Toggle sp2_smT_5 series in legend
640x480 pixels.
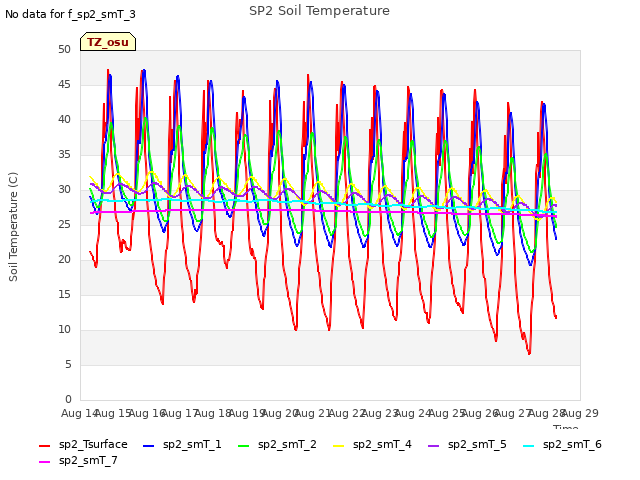[467, 444]
